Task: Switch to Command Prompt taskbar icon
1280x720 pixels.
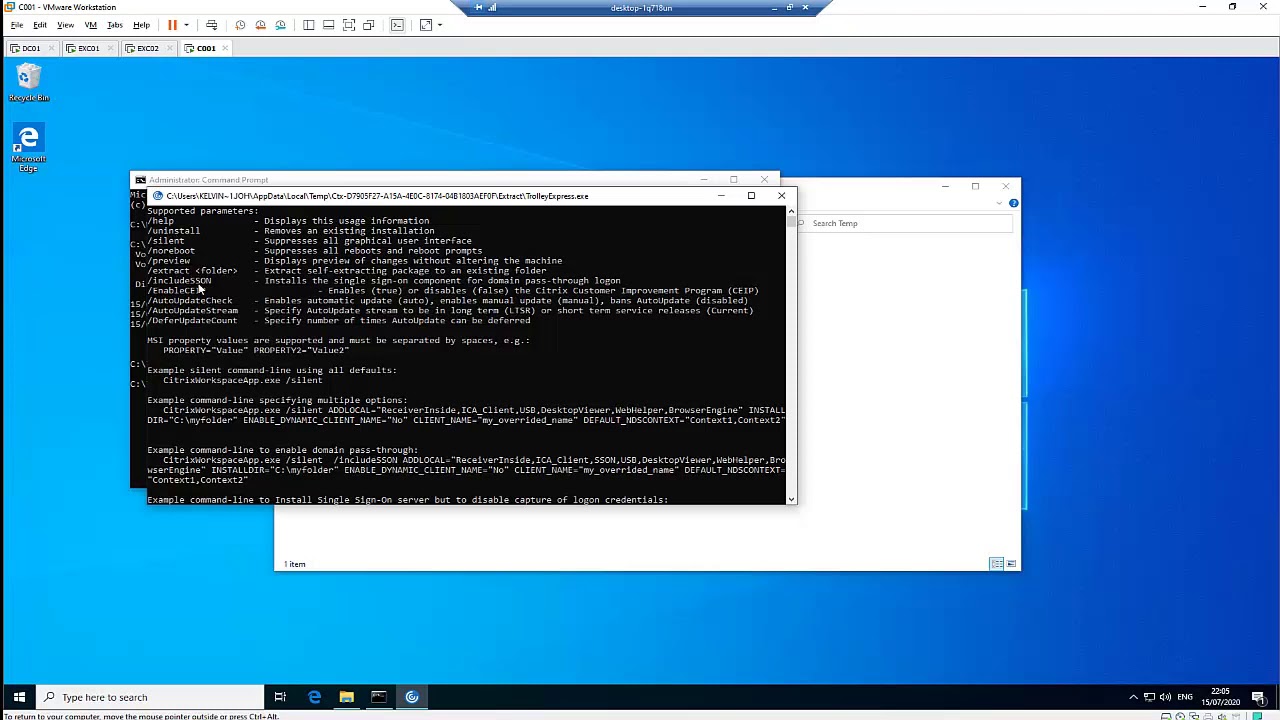Action: click(379, 697)
